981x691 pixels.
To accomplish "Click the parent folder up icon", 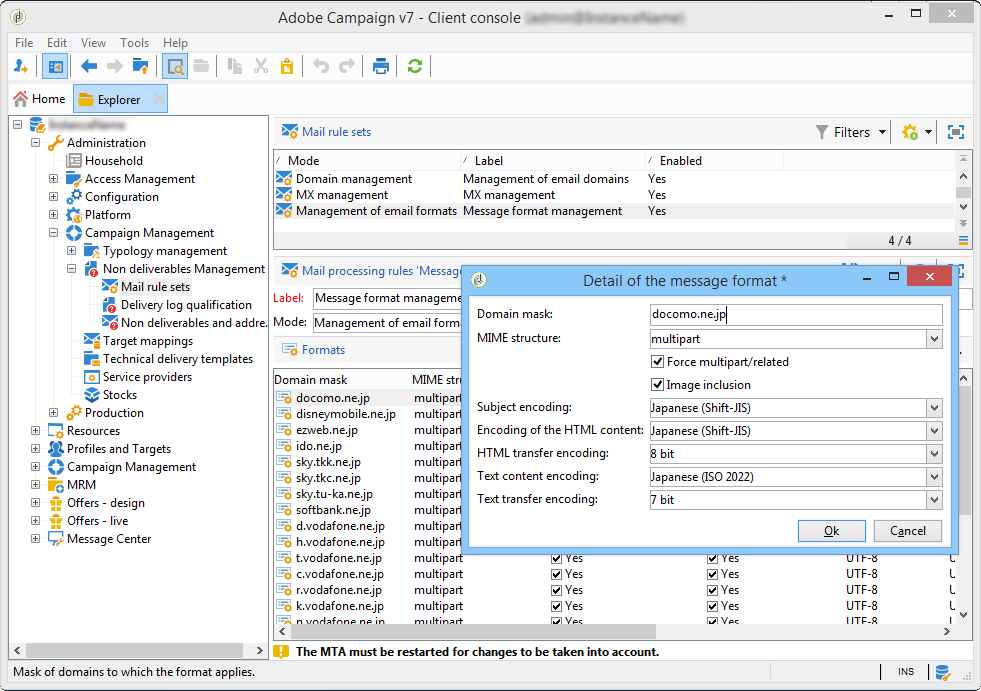I will (x=140, y=66).
